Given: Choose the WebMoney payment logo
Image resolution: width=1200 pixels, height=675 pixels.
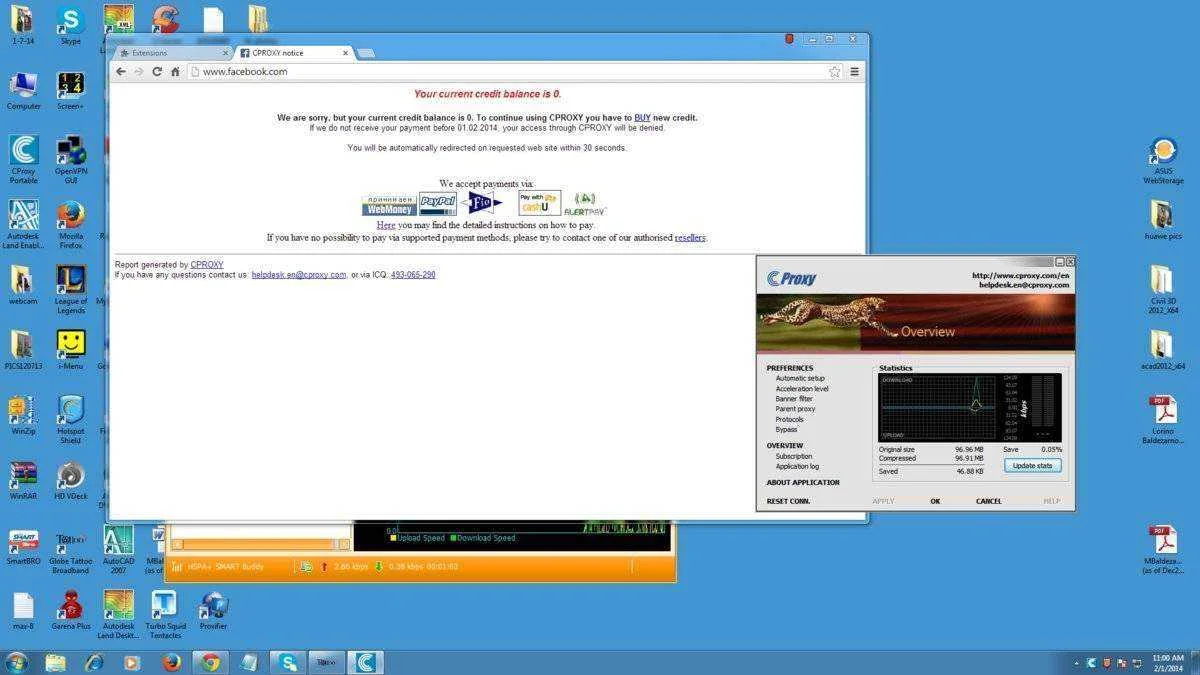Looking at the screenshot, I should click(x=389, y=205).
